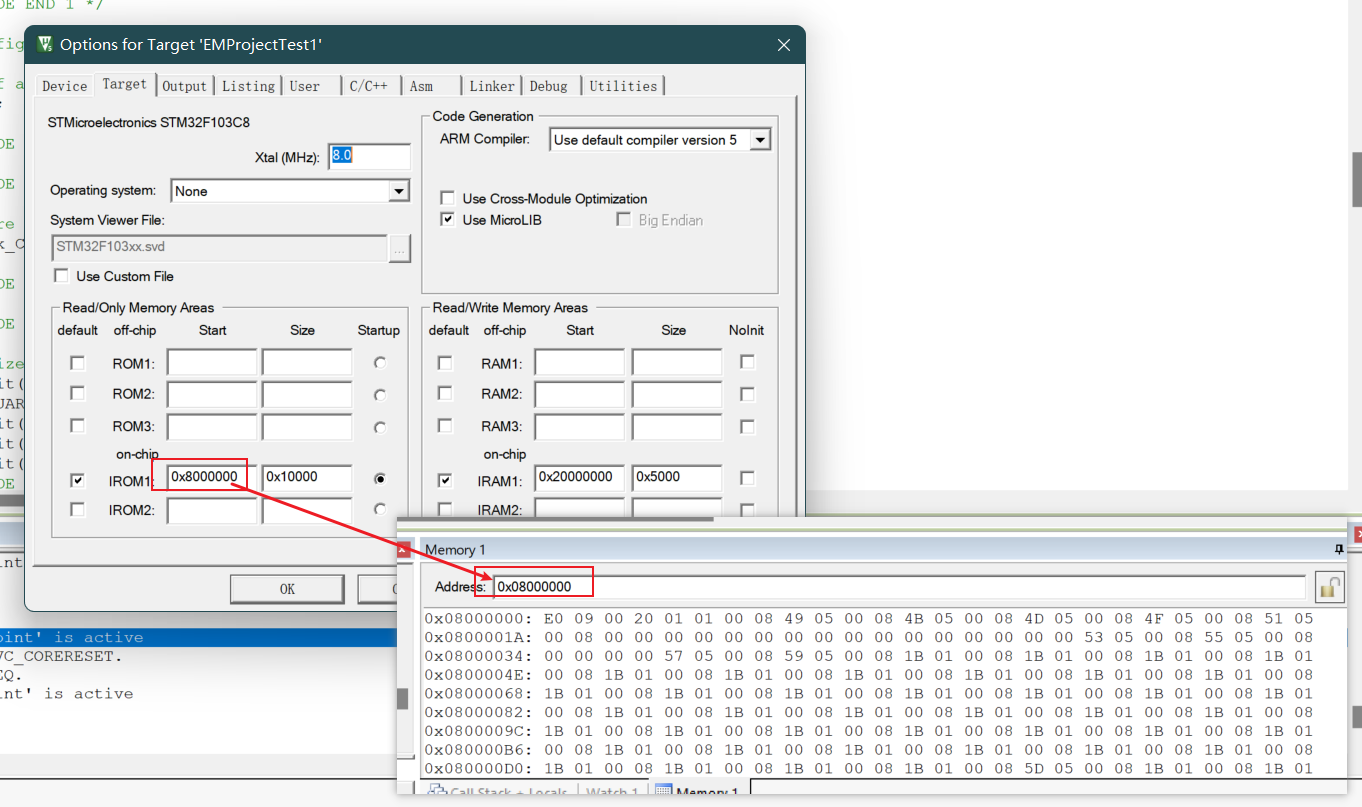Click the RAM1 Size field

click(677, 362)
